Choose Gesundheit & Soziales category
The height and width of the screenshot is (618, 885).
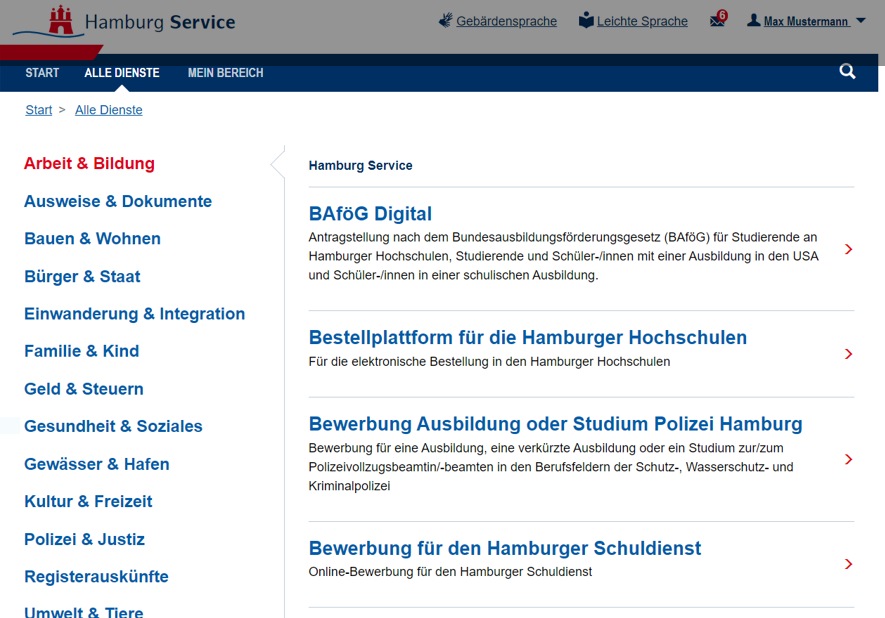(113, 426)
